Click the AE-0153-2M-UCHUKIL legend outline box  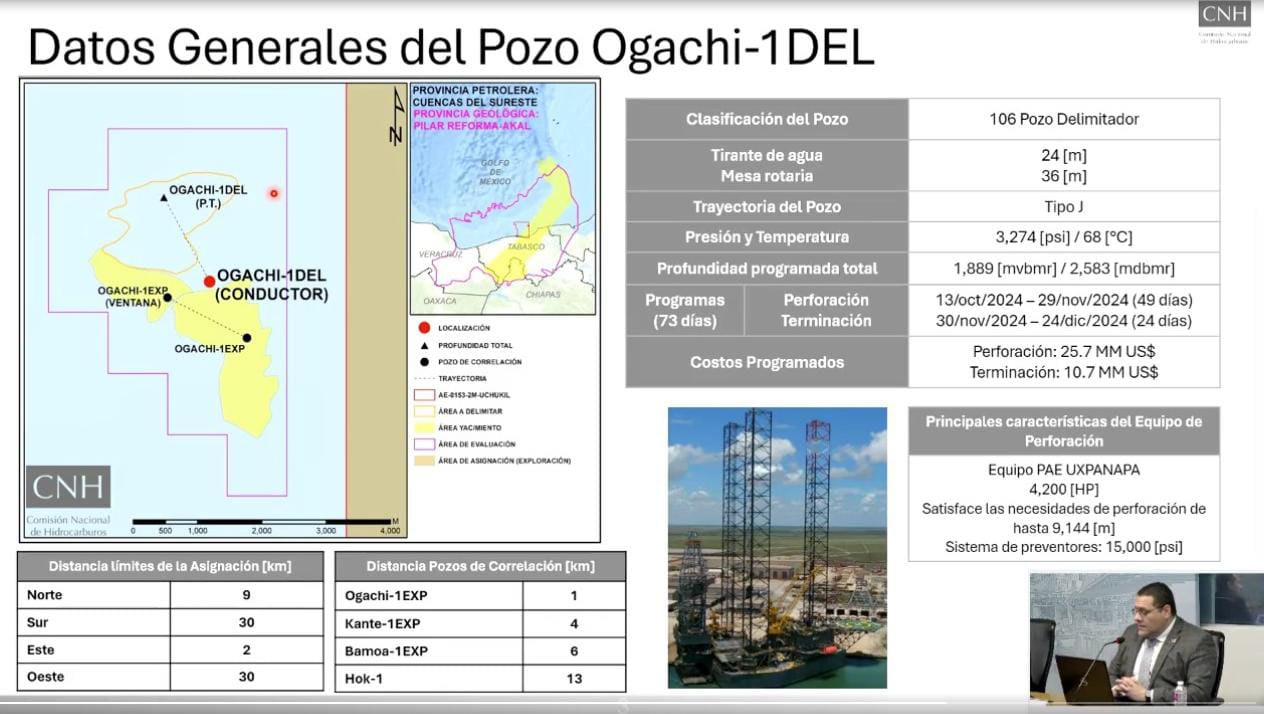[x=424, y=395]
